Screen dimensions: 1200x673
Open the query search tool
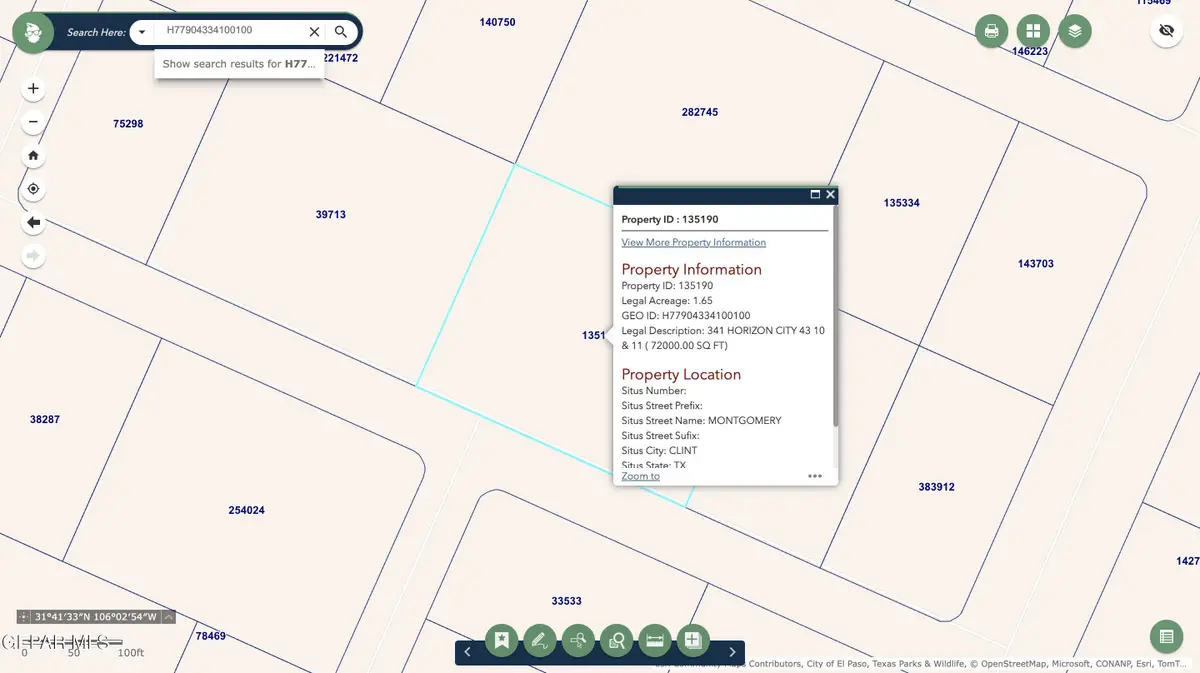point(617,640)
